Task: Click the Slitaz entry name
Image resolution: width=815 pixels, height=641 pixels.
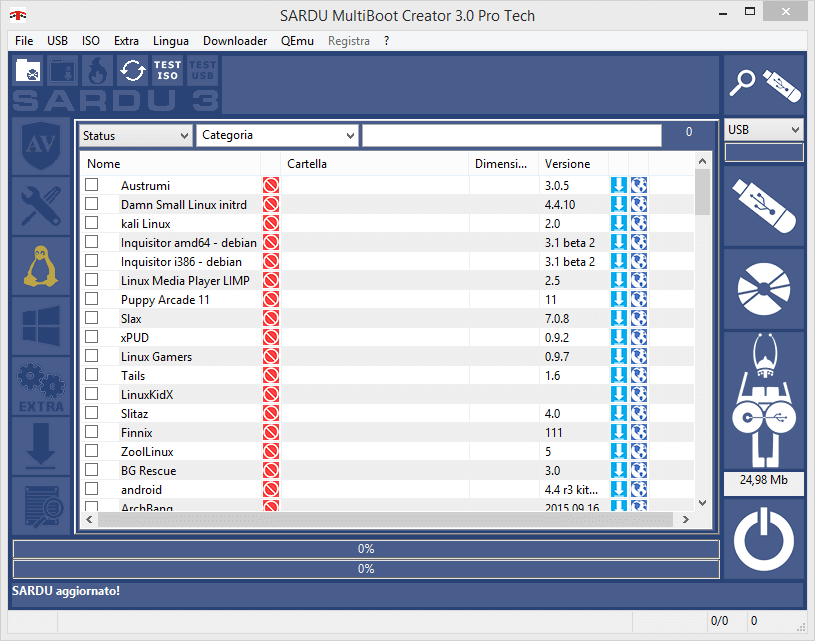Action: click(x=135, y=414)
